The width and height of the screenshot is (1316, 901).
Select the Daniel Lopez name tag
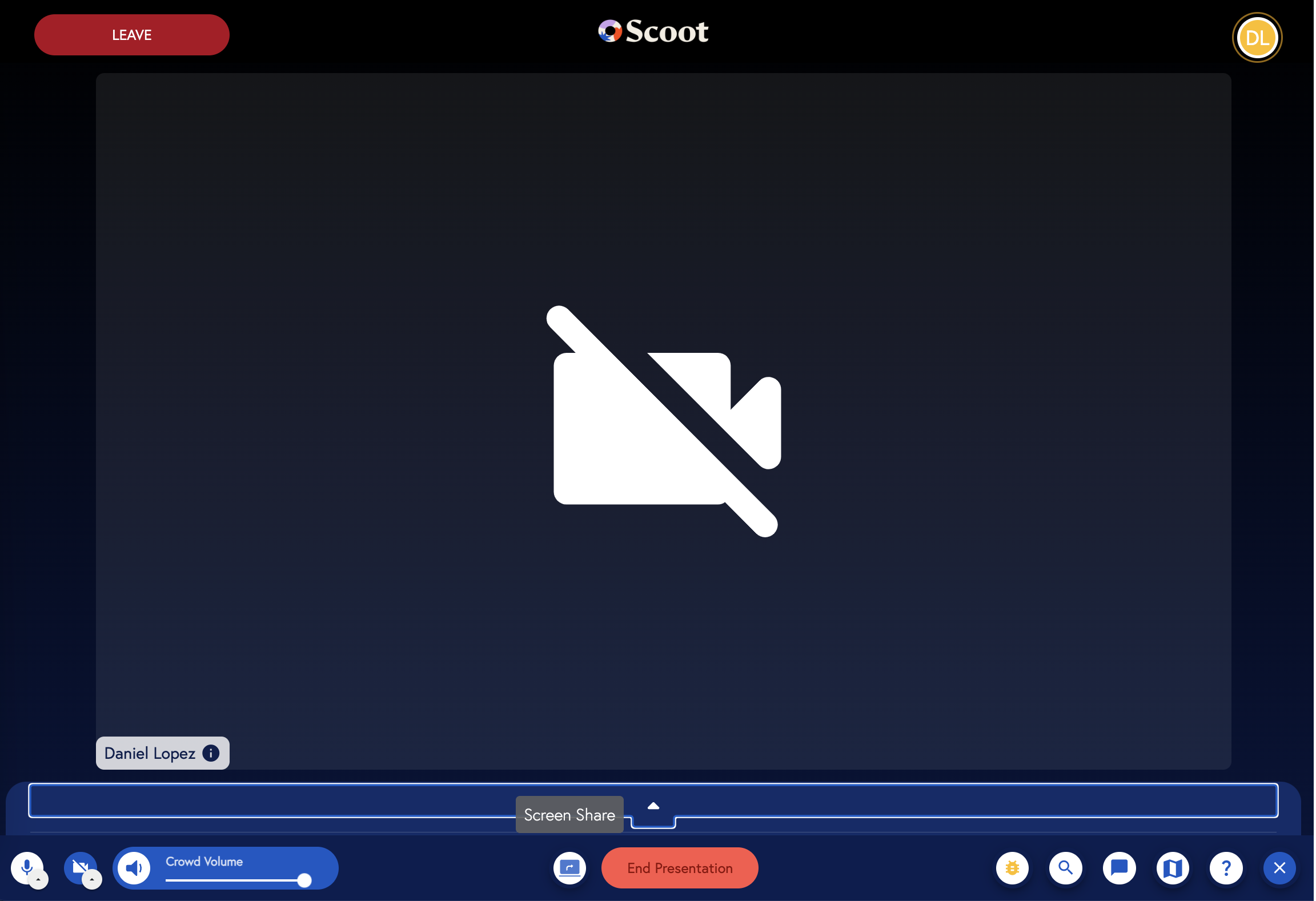[162, 753]
